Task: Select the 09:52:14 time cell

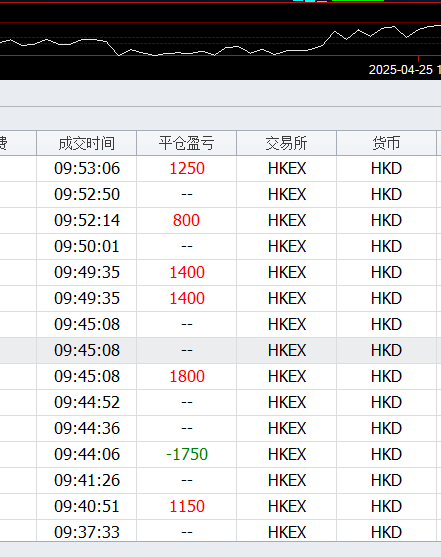Action: point(87,220)
